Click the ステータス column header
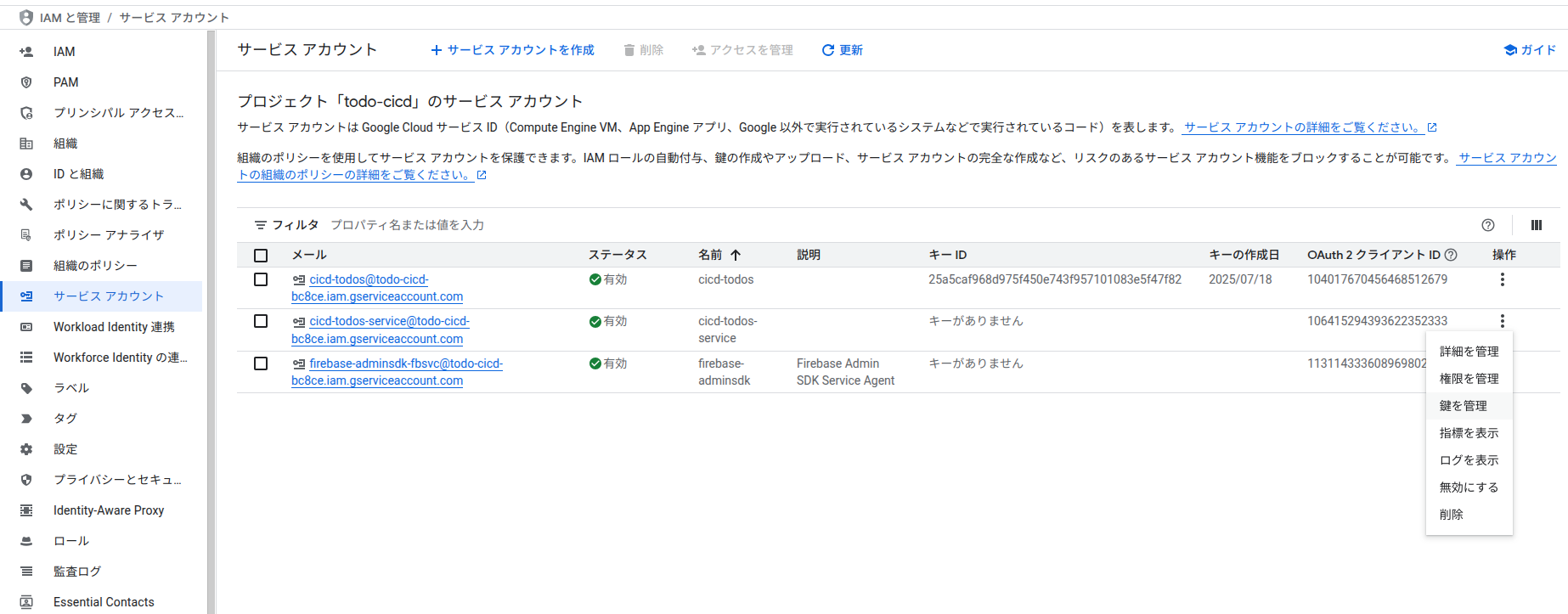Image resolution: width=1568 pixels, height=614 pixels. [x=618, y=255]
